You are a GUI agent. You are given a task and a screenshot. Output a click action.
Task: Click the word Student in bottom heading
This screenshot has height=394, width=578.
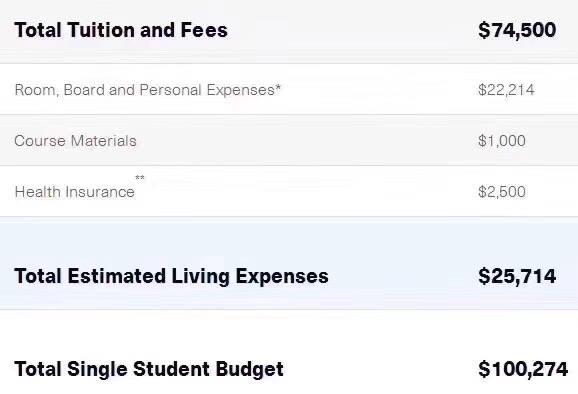tap(171, 369)
